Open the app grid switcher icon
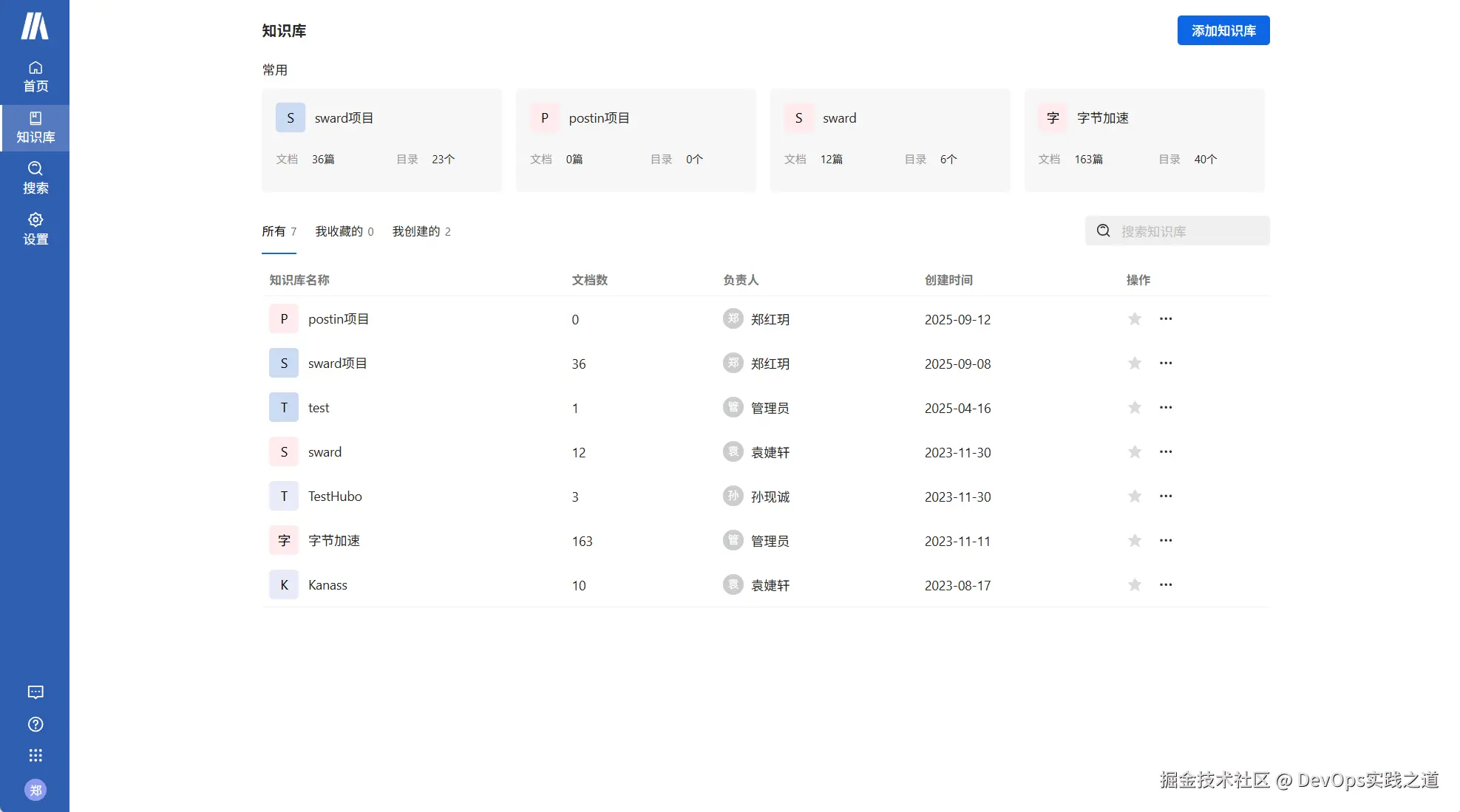Screen dimensions: 1460x812 point(35,755)
